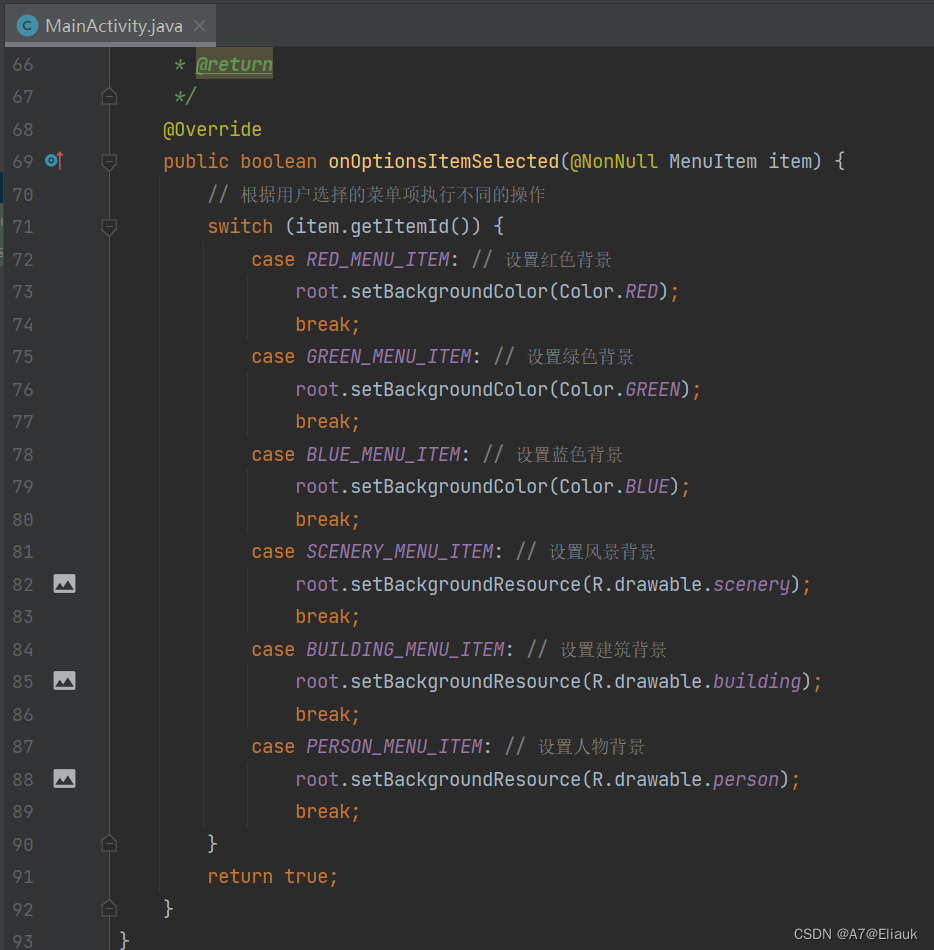Screen dimensions: 934x950
Task: Click the @NonNull annotation
Action: 614,162
